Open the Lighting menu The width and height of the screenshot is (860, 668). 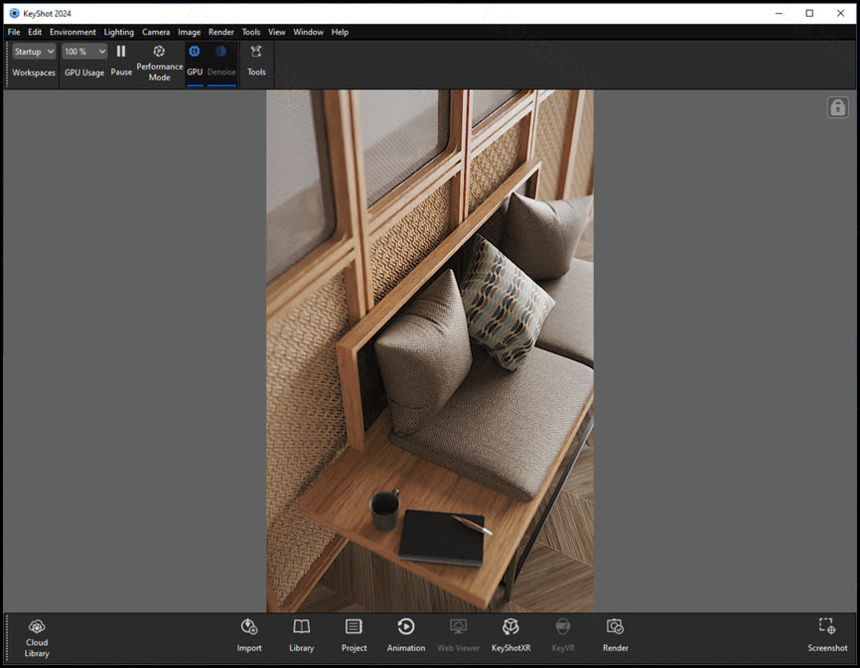coord(118,32)
